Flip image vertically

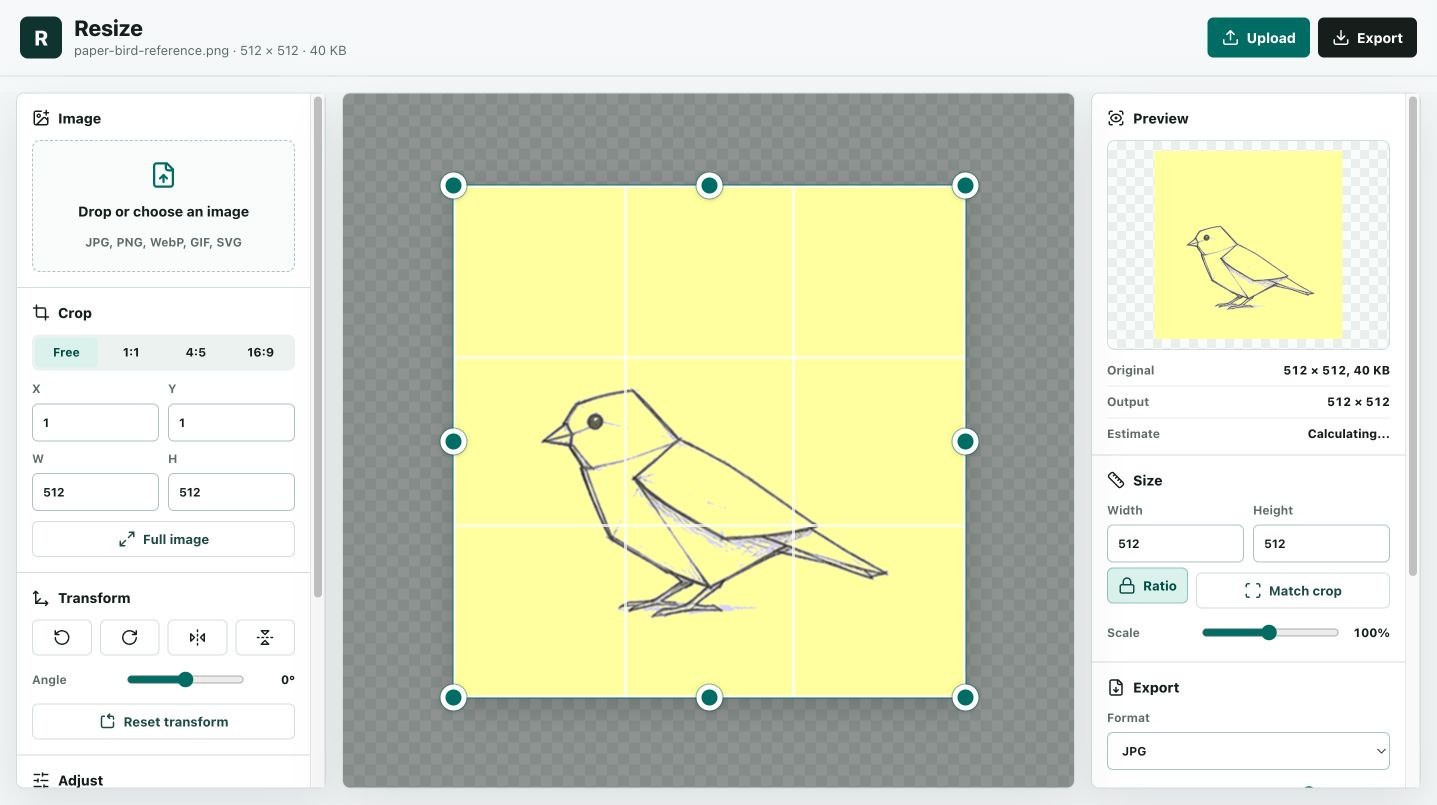(x=265, y=637)
